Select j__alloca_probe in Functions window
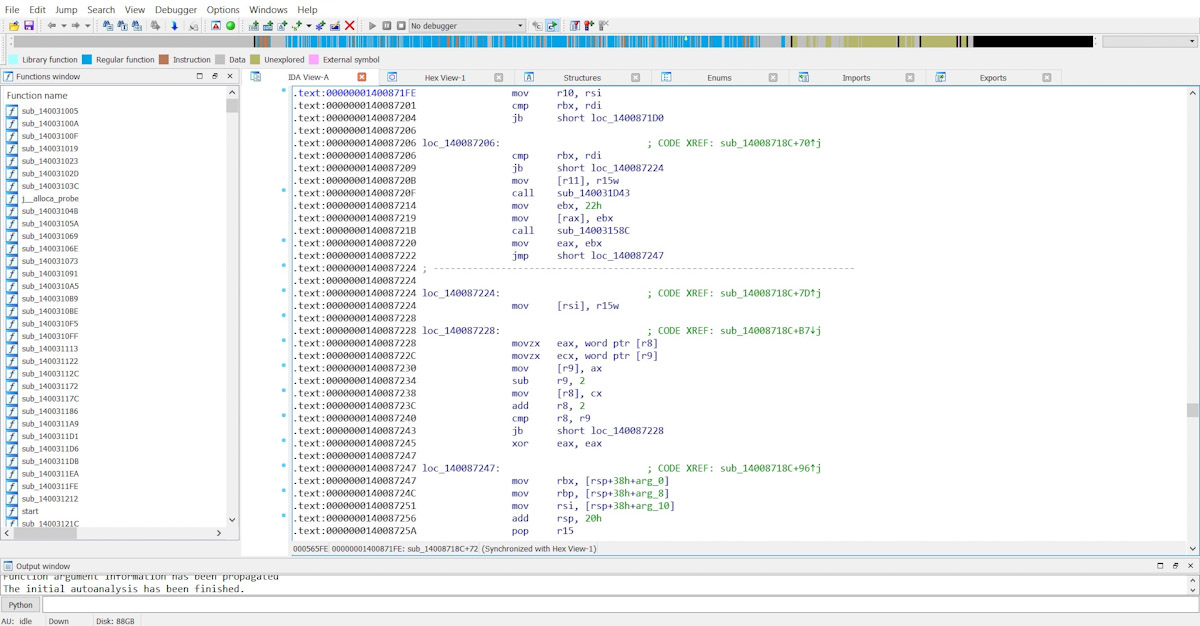The image size is (1200, 626). 50,198
